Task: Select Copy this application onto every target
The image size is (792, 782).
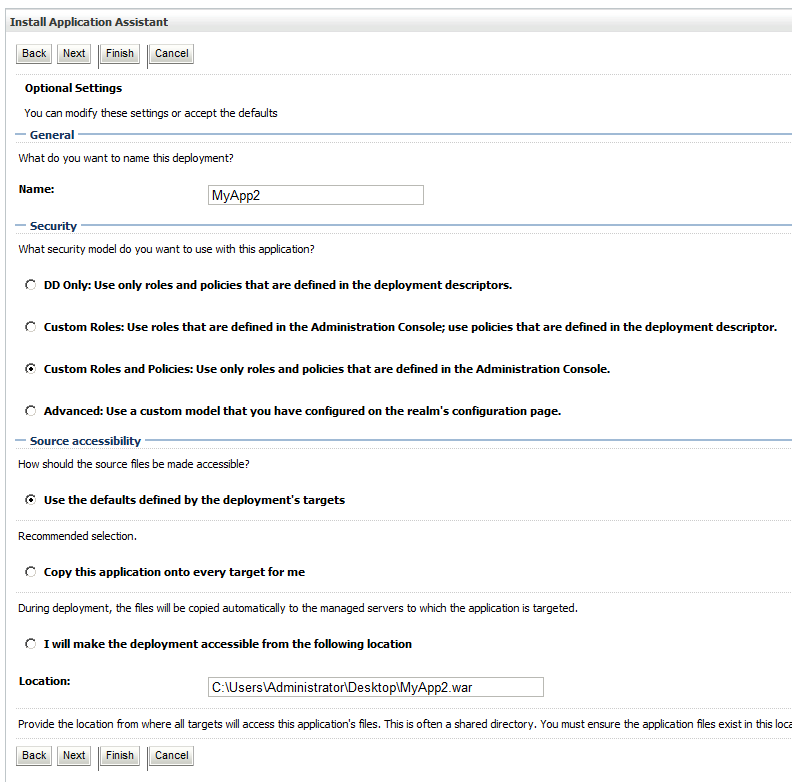Action: 31,572
